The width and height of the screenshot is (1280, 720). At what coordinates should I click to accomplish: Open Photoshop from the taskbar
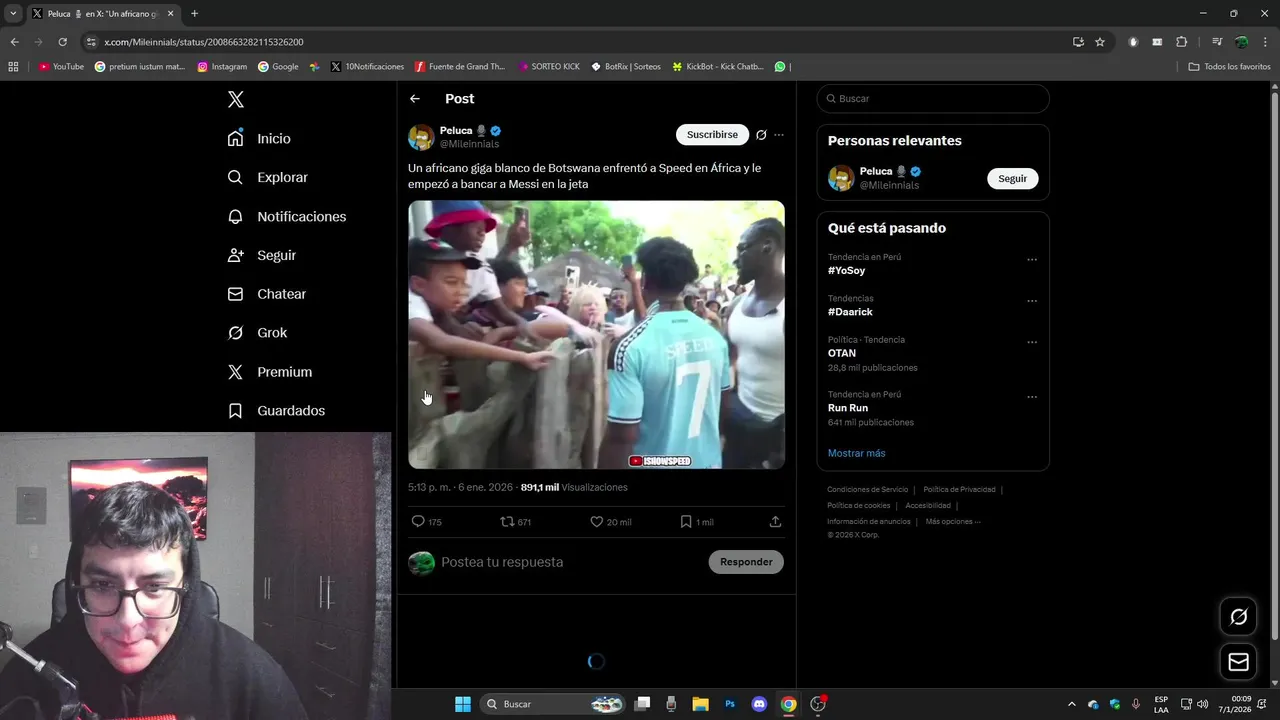click(x=730, y=704)
